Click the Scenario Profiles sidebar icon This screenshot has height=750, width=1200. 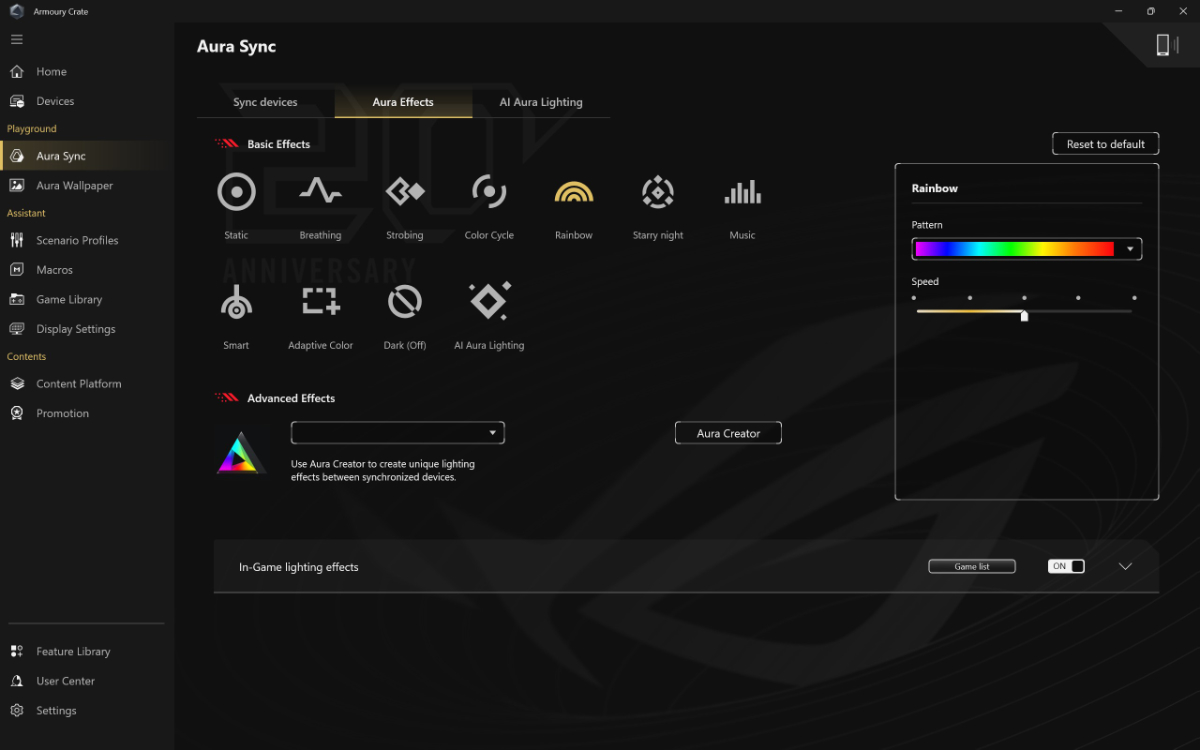(x=17, y=240)
